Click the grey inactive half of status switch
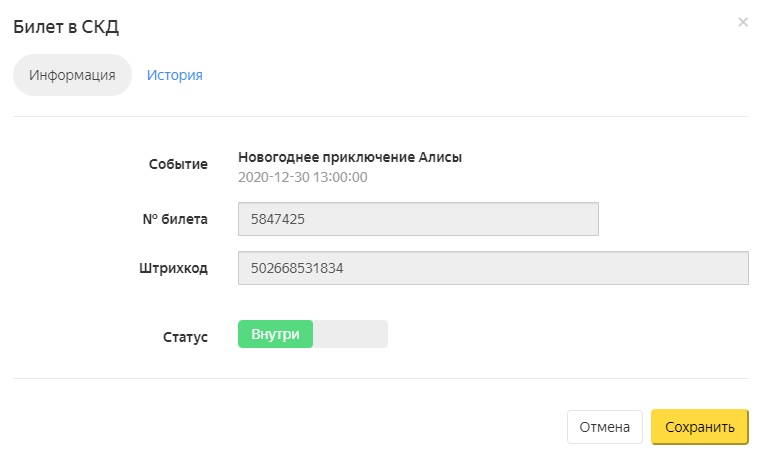The height and width of the screenshot is (458, 759). [x=350, y=334]
